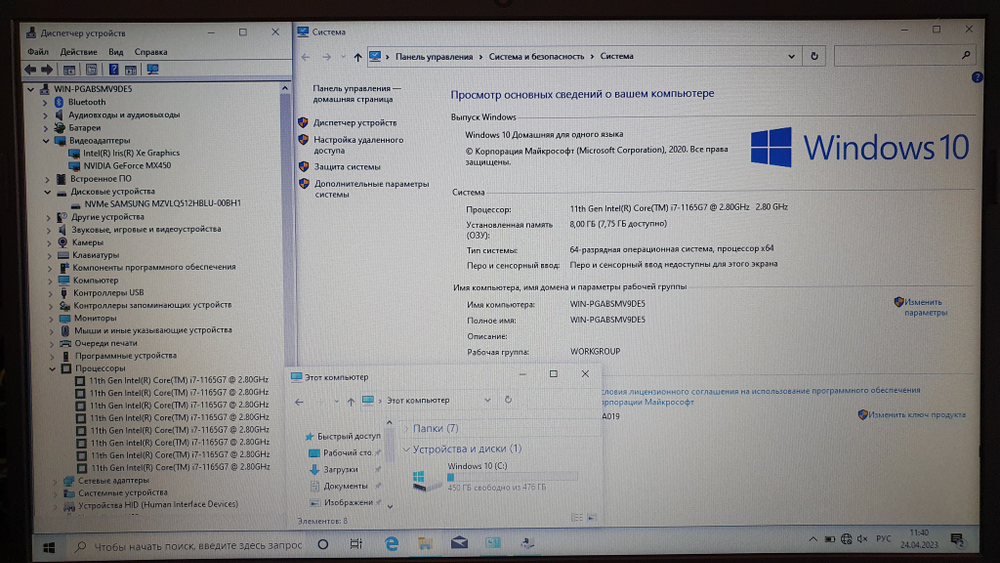Open File Explorer from taskbar
The width and height of the screenshot is (1000, 563).
[x=425, y=543]
